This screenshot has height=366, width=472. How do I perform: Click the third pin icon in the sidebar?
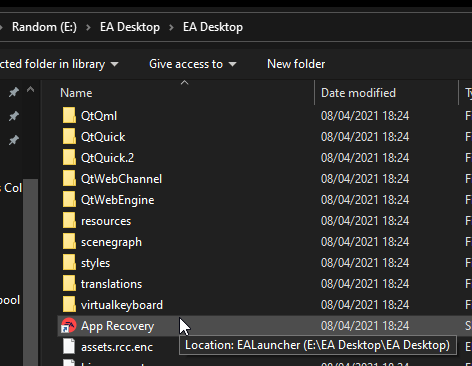point(14,140)
